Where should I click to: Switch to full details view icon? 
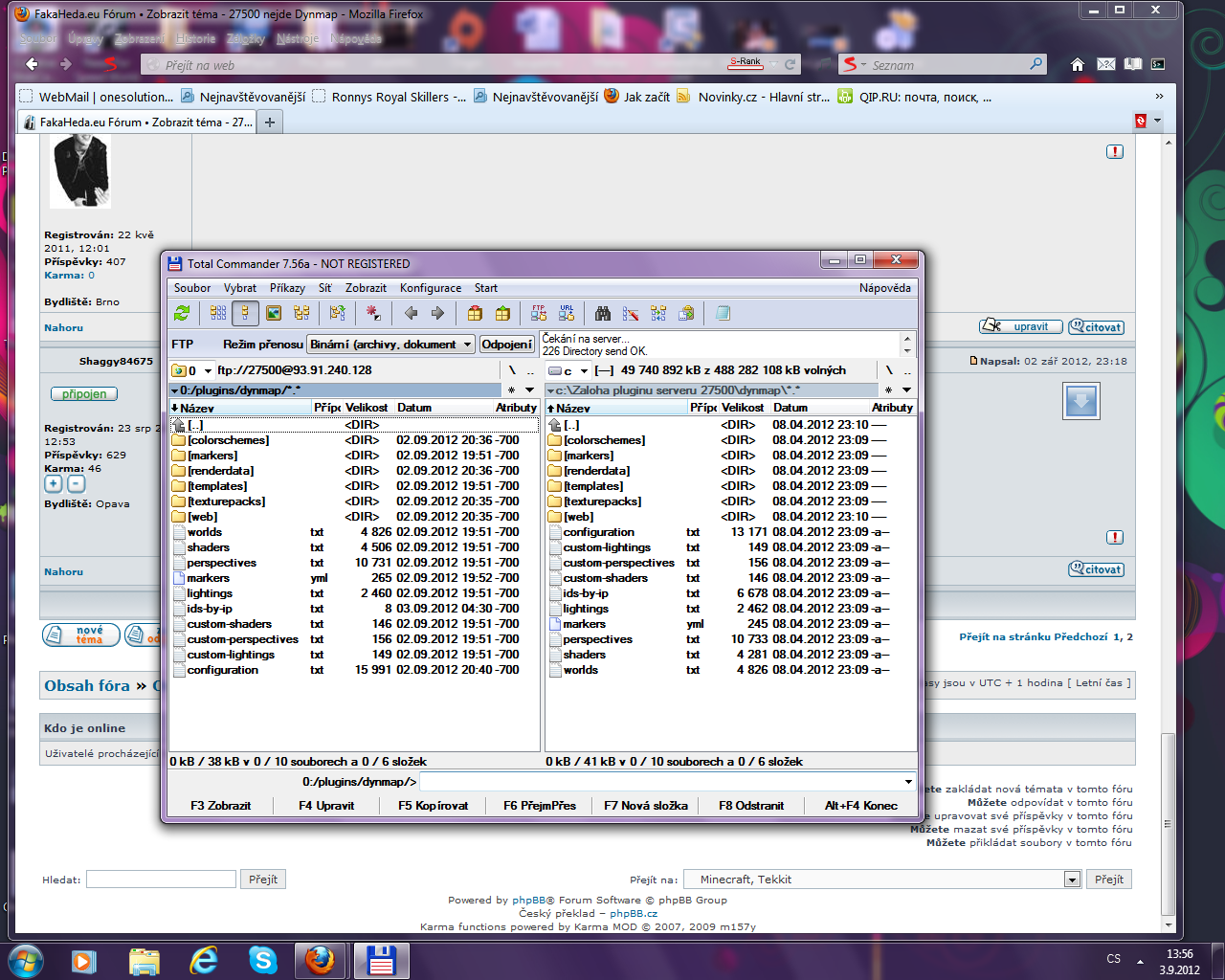(x=245, y=313)
